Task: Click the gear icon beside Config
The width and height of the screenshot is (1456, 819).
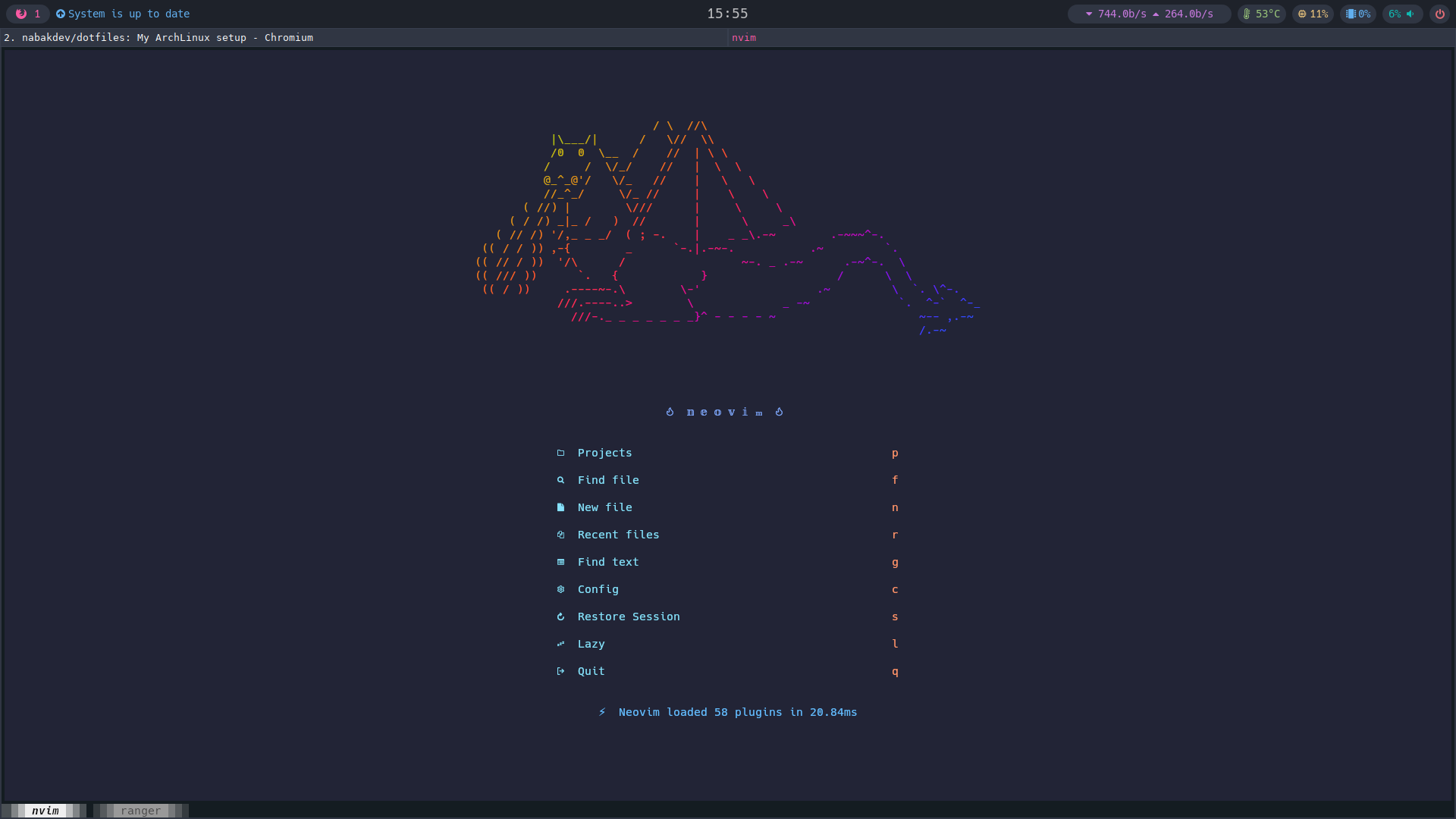Action: 560,589
